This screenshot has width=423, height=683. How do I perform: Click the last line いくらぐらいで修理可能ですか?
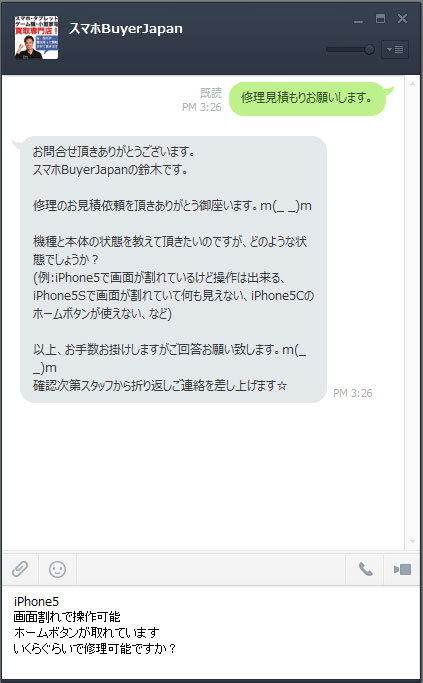click(x=95, y=649)
